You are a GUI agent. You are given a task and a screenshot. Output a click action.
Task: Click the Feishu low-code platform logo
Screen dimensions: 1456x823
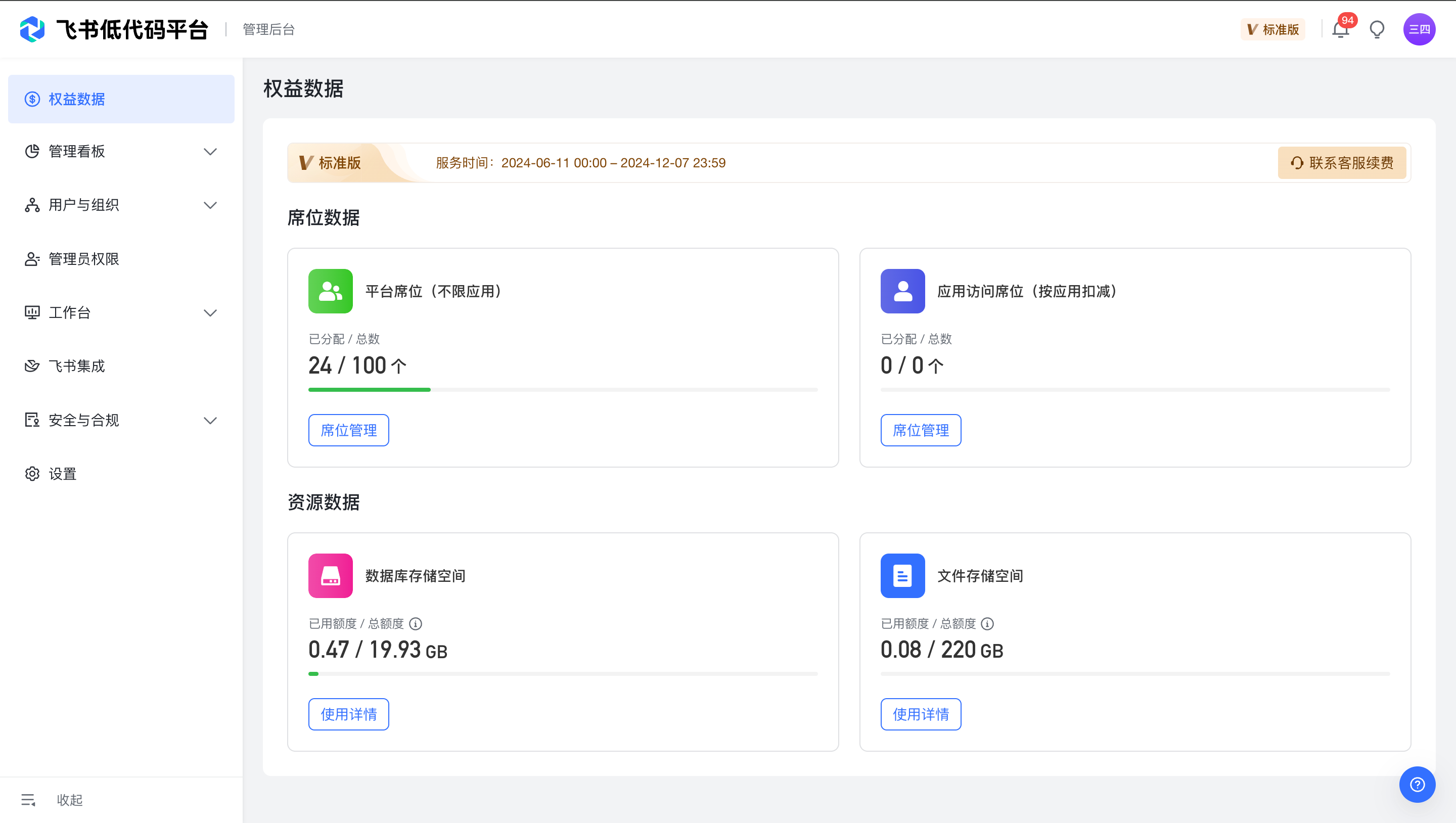click(x=32, y=29)
